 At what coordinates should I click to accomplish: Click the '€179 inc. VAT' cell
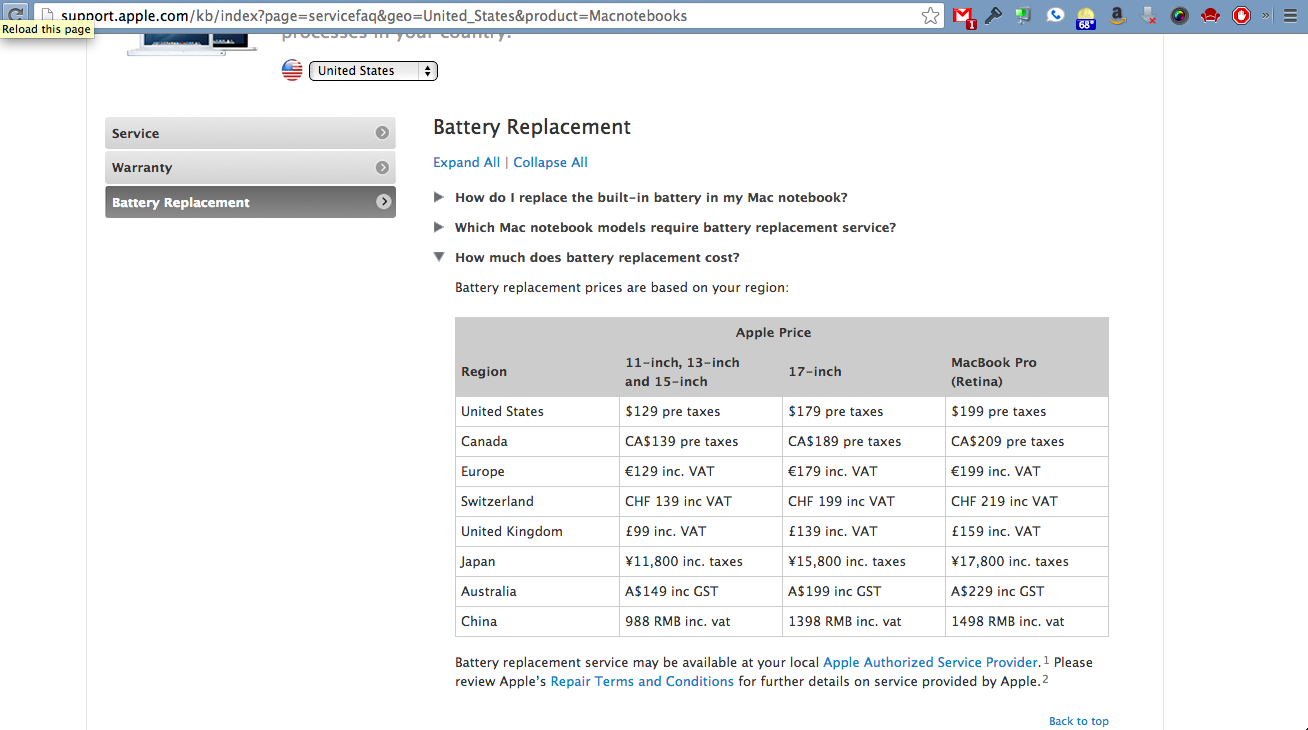point(832,471)
